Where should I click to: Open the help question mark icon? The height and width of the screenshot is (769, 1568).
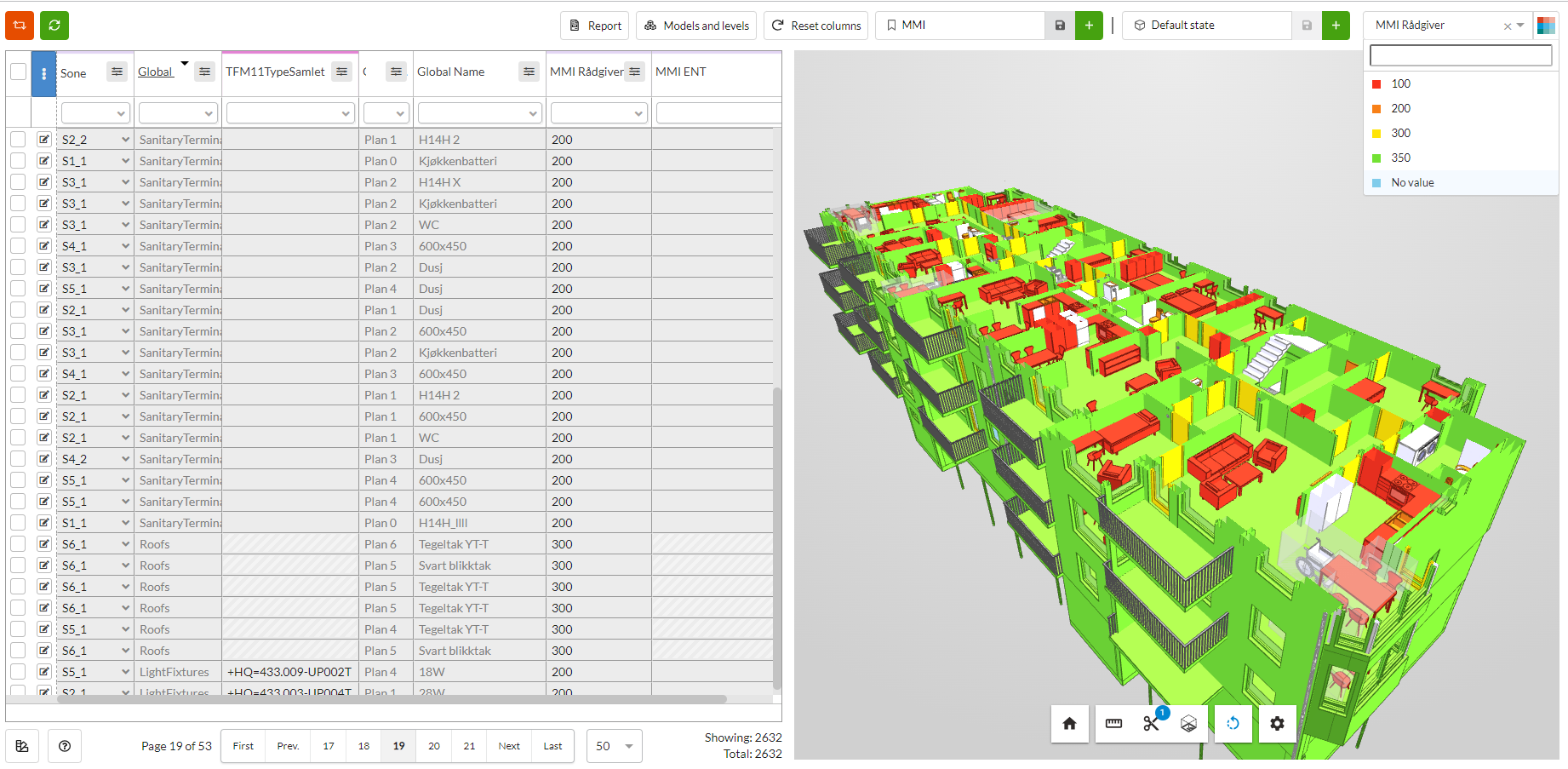pos(65,746)
